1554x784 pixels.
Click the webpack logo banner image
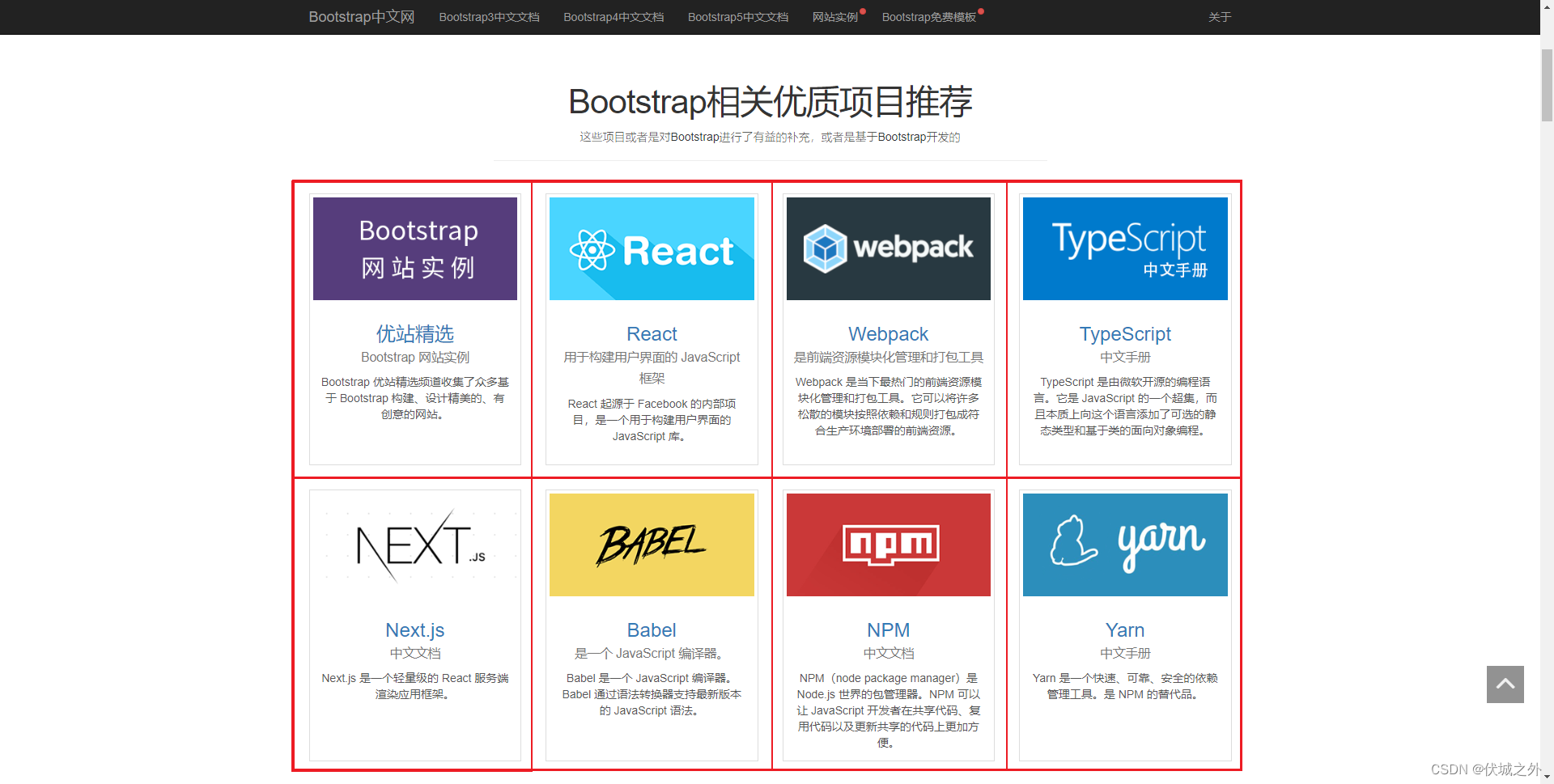pyautogui.click(x=889, y=248)
